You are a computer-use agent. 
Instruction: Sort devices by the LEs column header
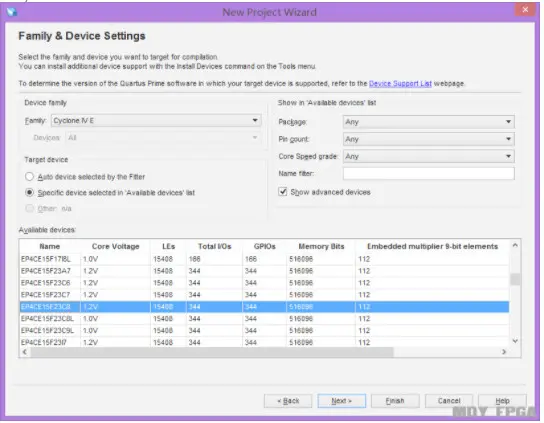pos(168,246)
